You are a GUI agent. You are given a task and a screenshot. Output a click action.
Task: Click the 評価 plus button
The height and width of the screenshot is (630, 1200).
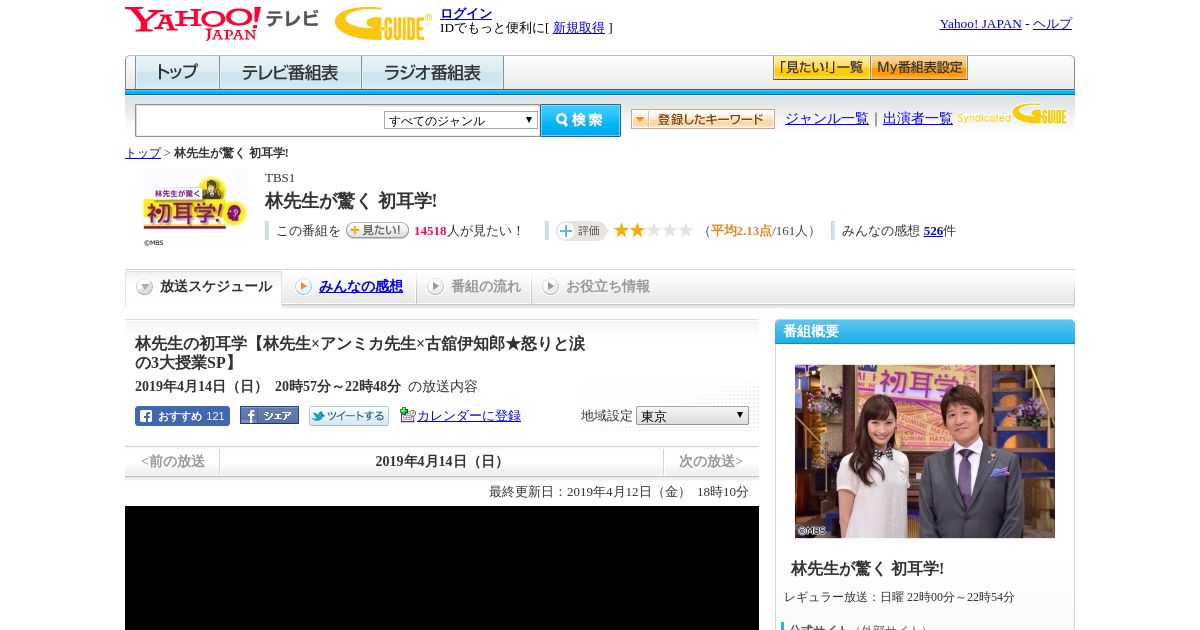581,231
